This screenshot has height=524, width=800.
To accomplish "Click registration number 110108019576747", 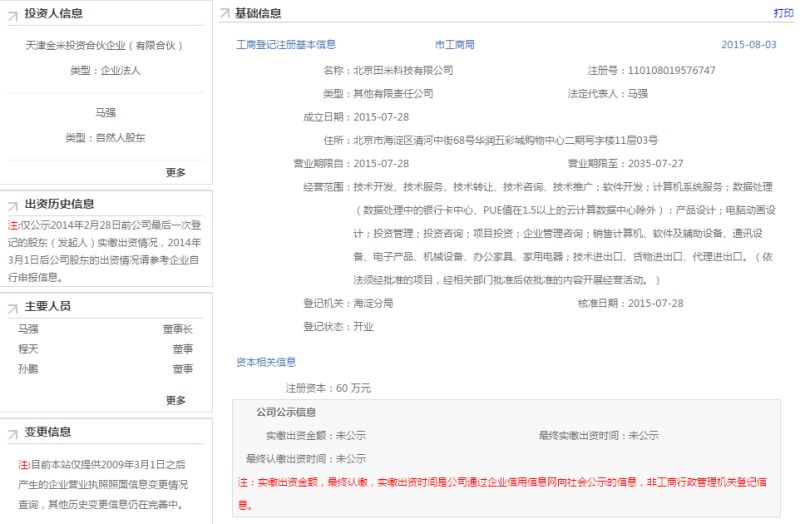I will [x=671, y=70].
